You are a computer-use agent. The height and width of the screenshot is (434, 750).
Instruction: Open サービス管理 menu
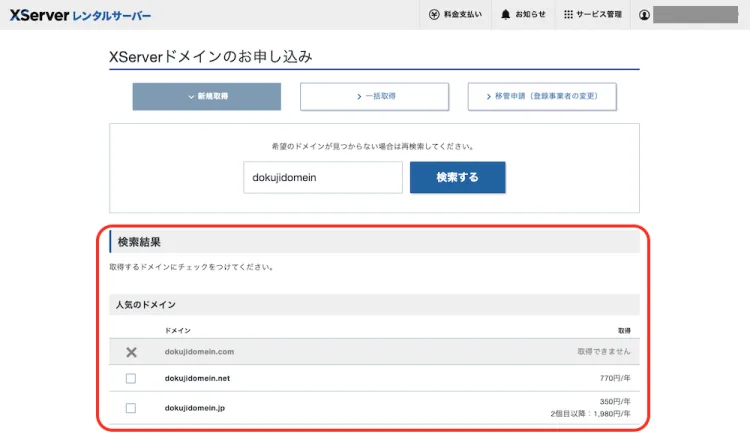pos(593,15)
